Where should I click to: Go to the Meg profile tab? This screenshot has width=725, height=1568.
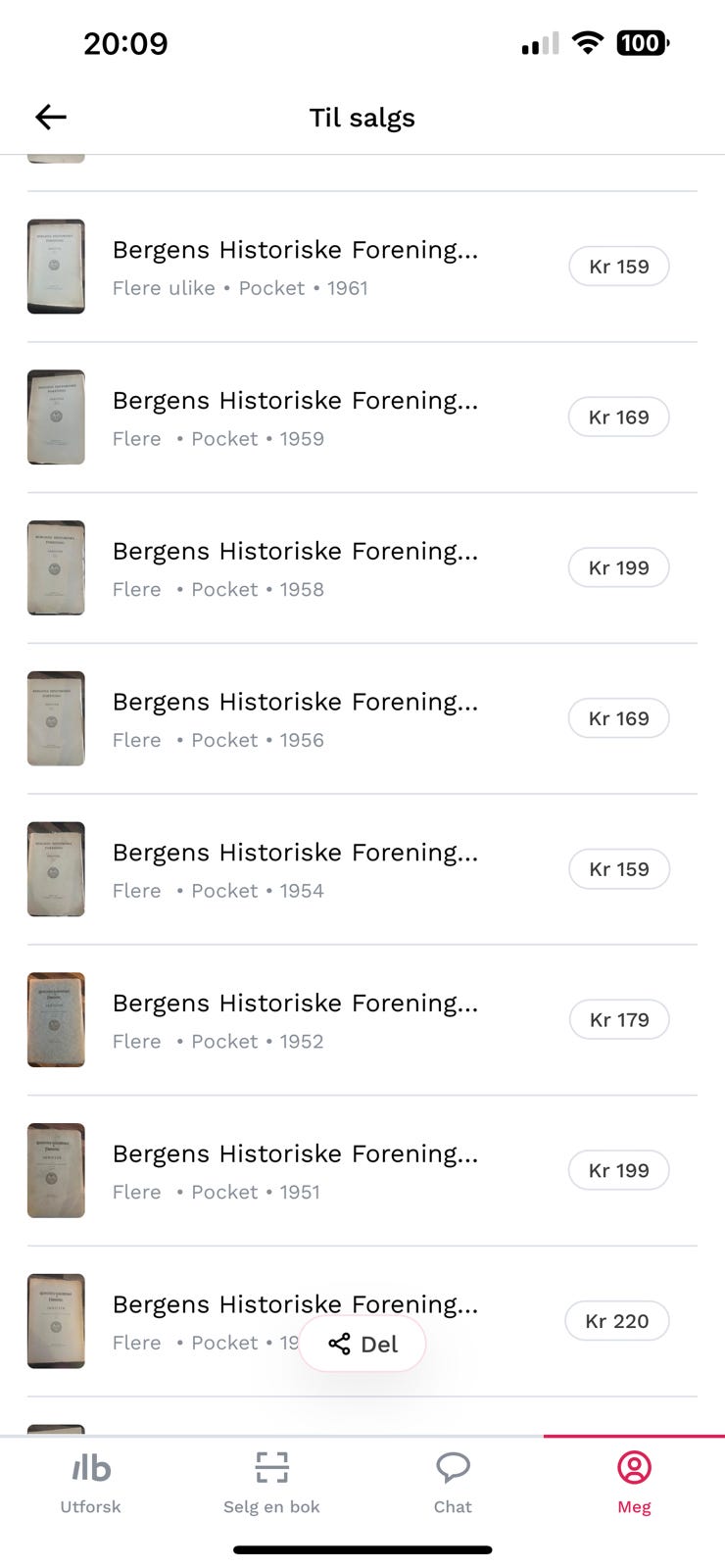(634, 1482)
